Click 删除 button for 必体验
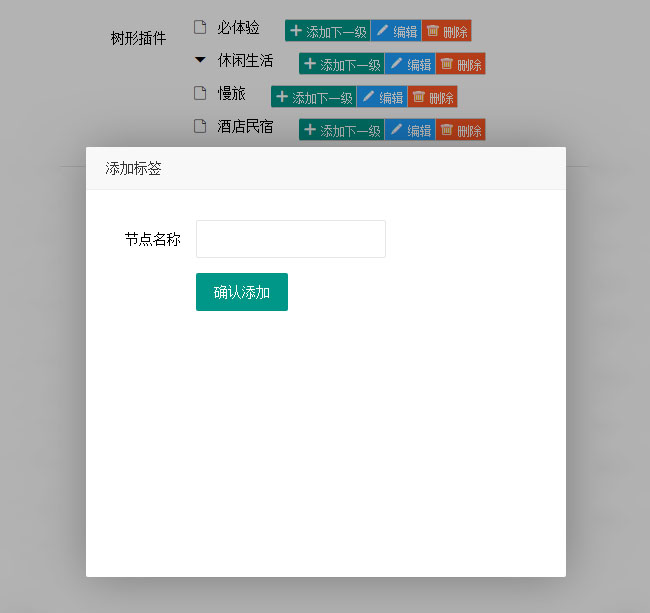This screenshot has height=613, width=650. coord(446,31)
